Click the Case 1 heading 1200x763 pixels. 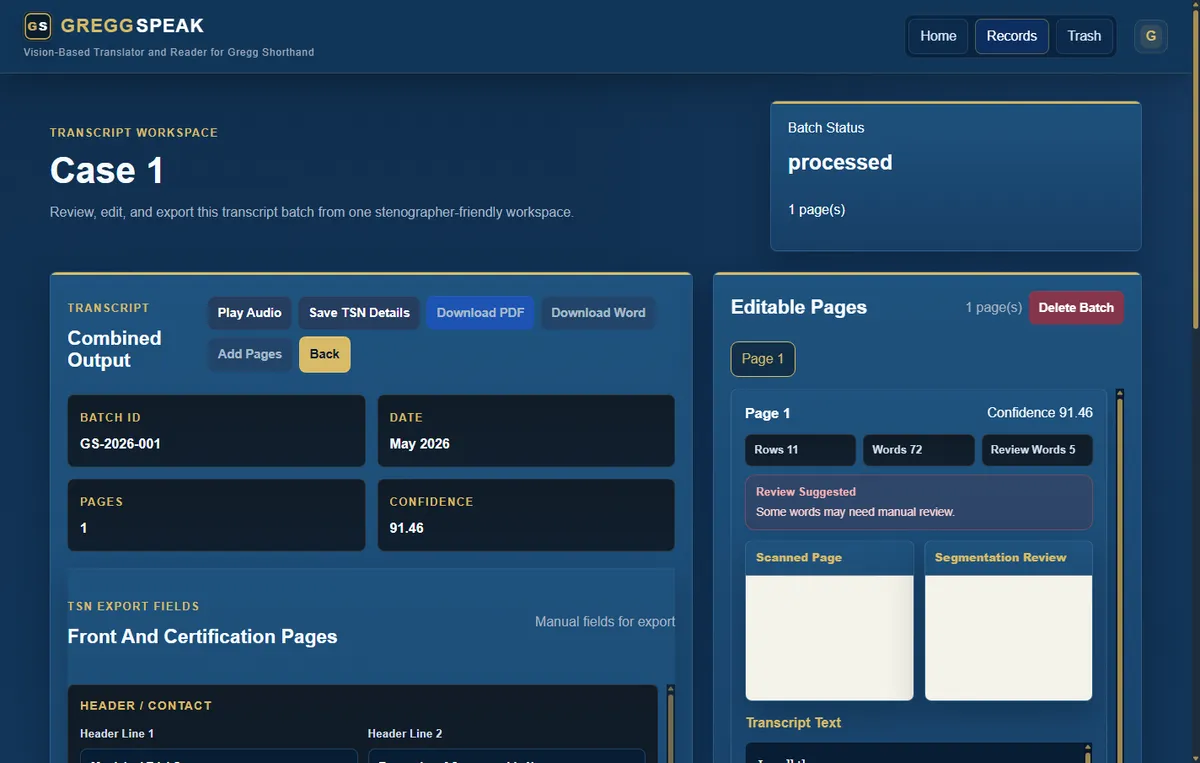(x=107, y=170)
